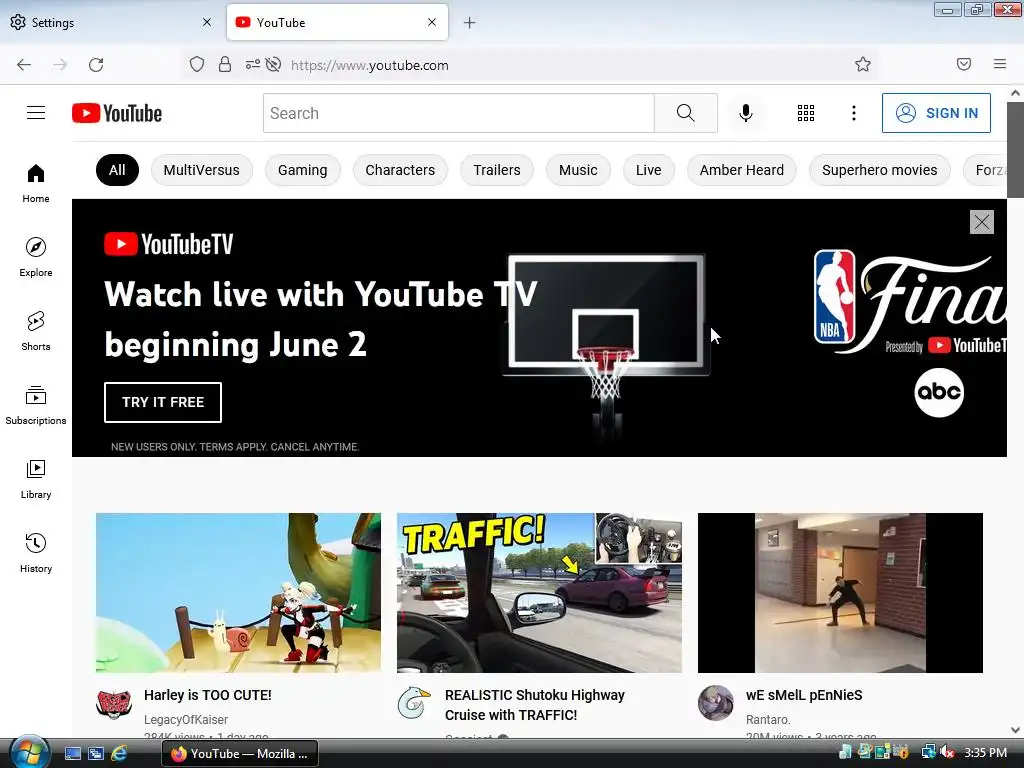Image resolution: width=1024 pixels, height=768 pixels.
Task: Select the Live filter chip
Action: point(648,170)
